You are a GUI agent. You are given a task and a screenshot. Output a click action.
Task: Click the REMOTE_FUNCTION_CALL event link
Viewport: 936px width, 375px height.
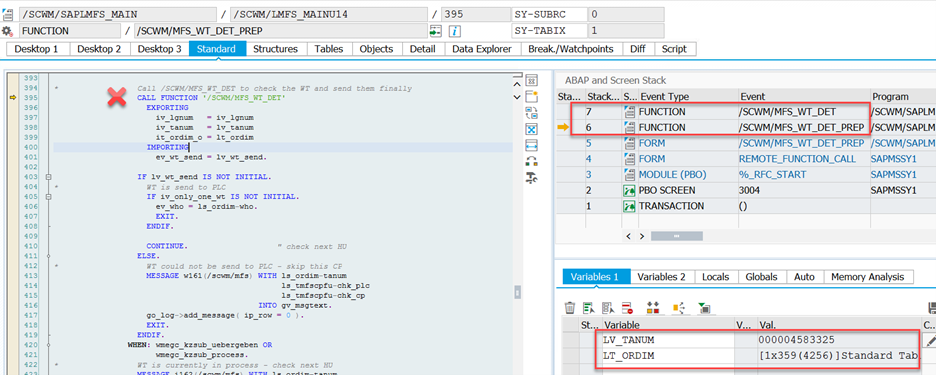point(798,159)
